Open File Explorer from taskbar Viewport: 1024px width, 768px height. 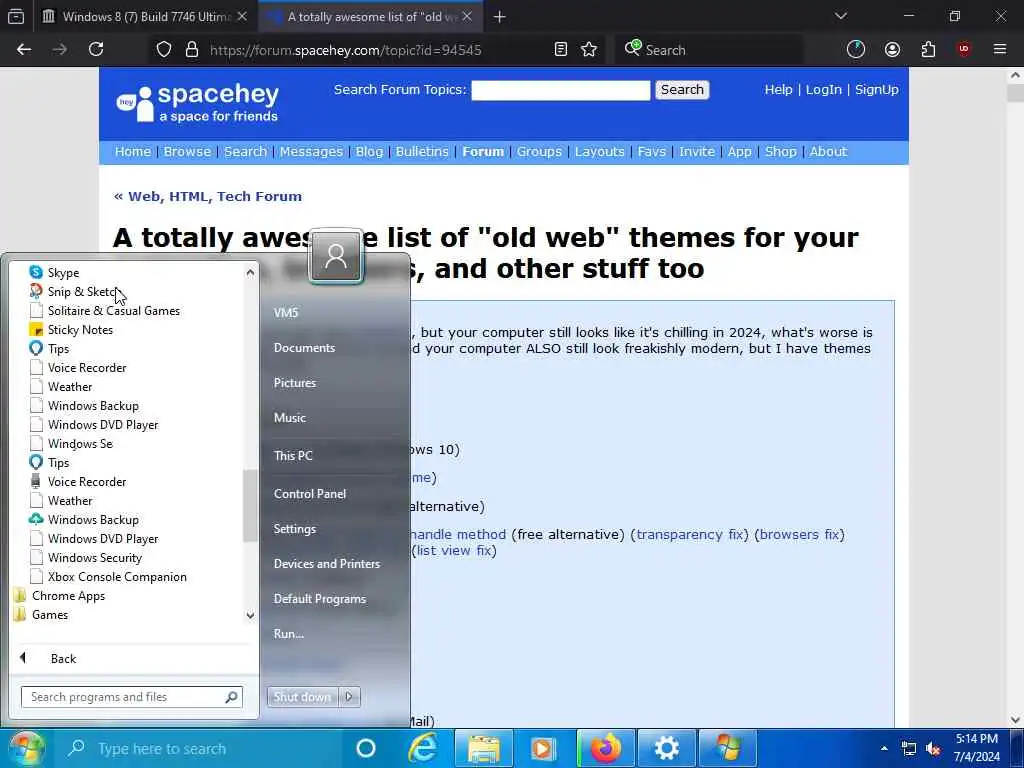[483, 748]
